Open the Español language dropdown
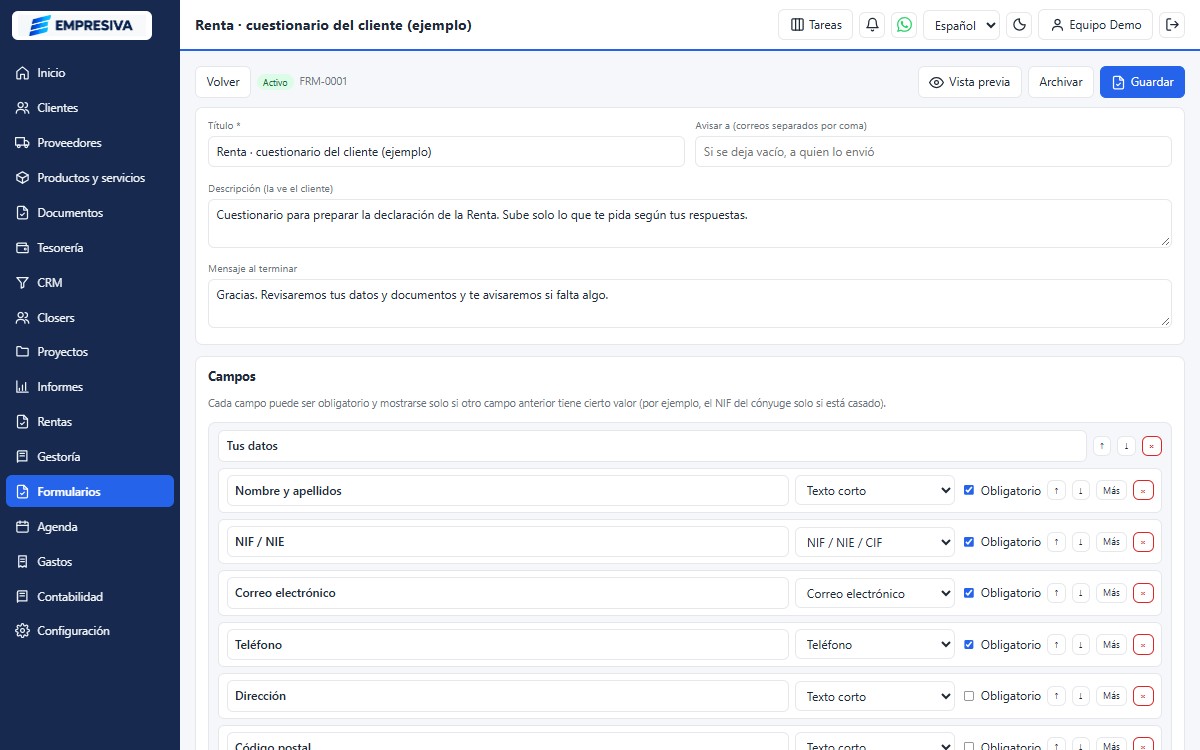Screen dimensions: 1200x750 [961, 25]
